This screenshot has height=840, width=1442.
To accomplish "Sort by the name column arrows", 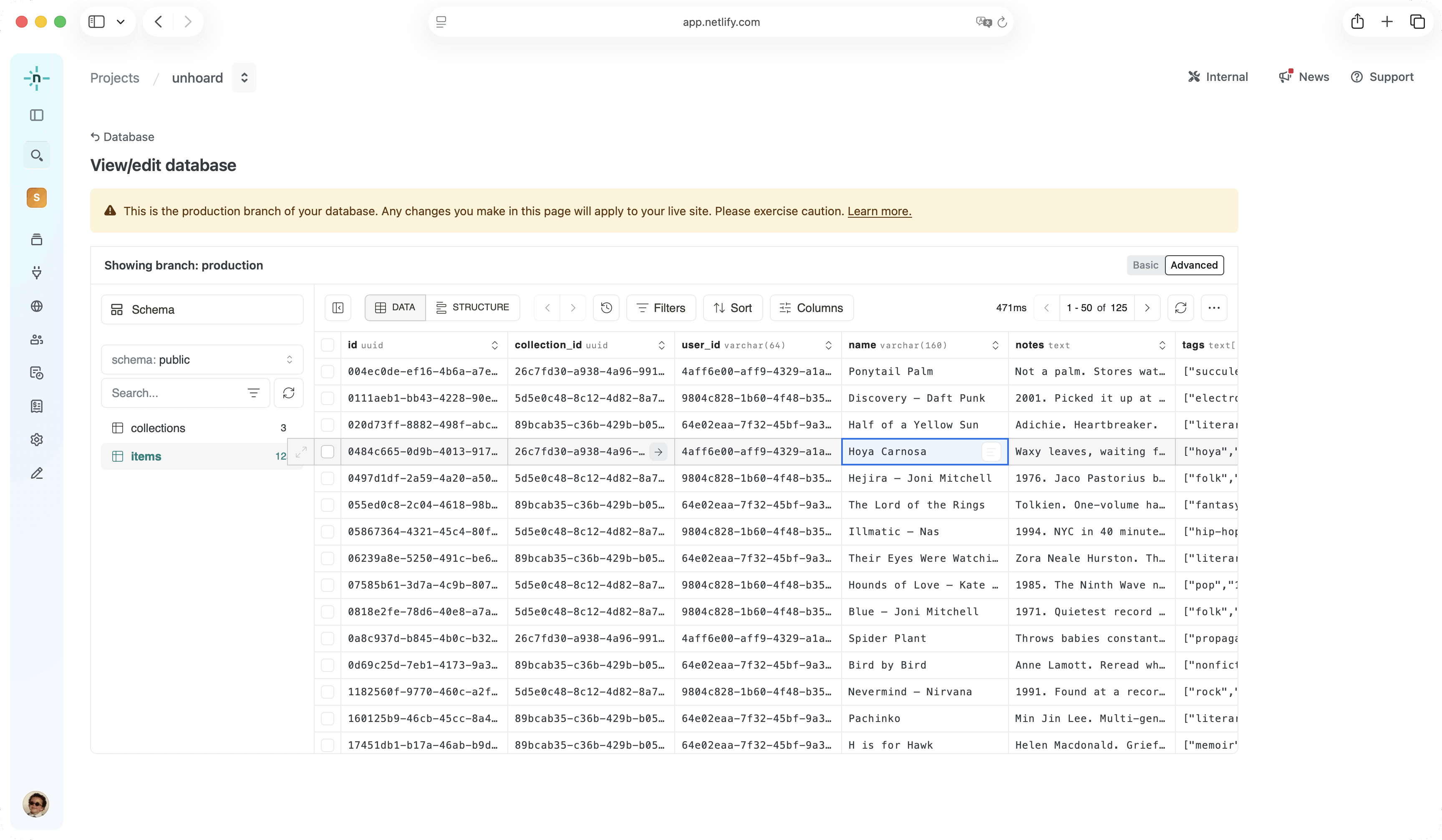I will tap(995, 345).
